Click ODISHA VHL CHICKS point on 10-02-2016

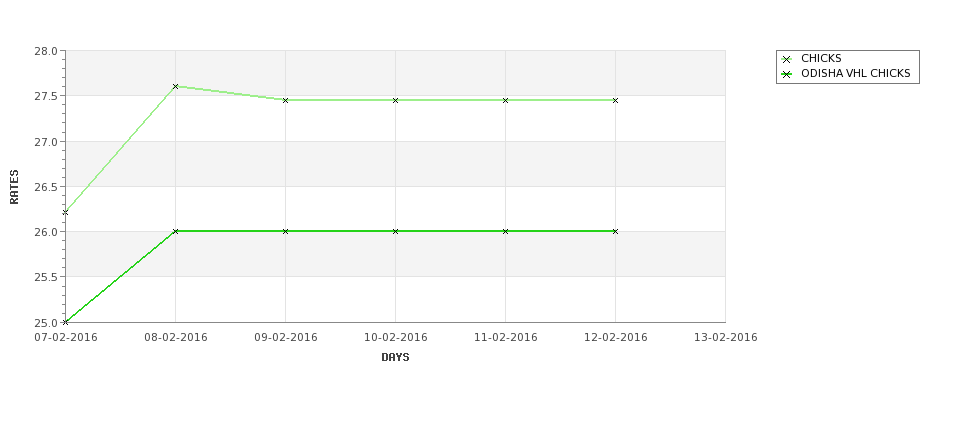click(x=395, y=231)
